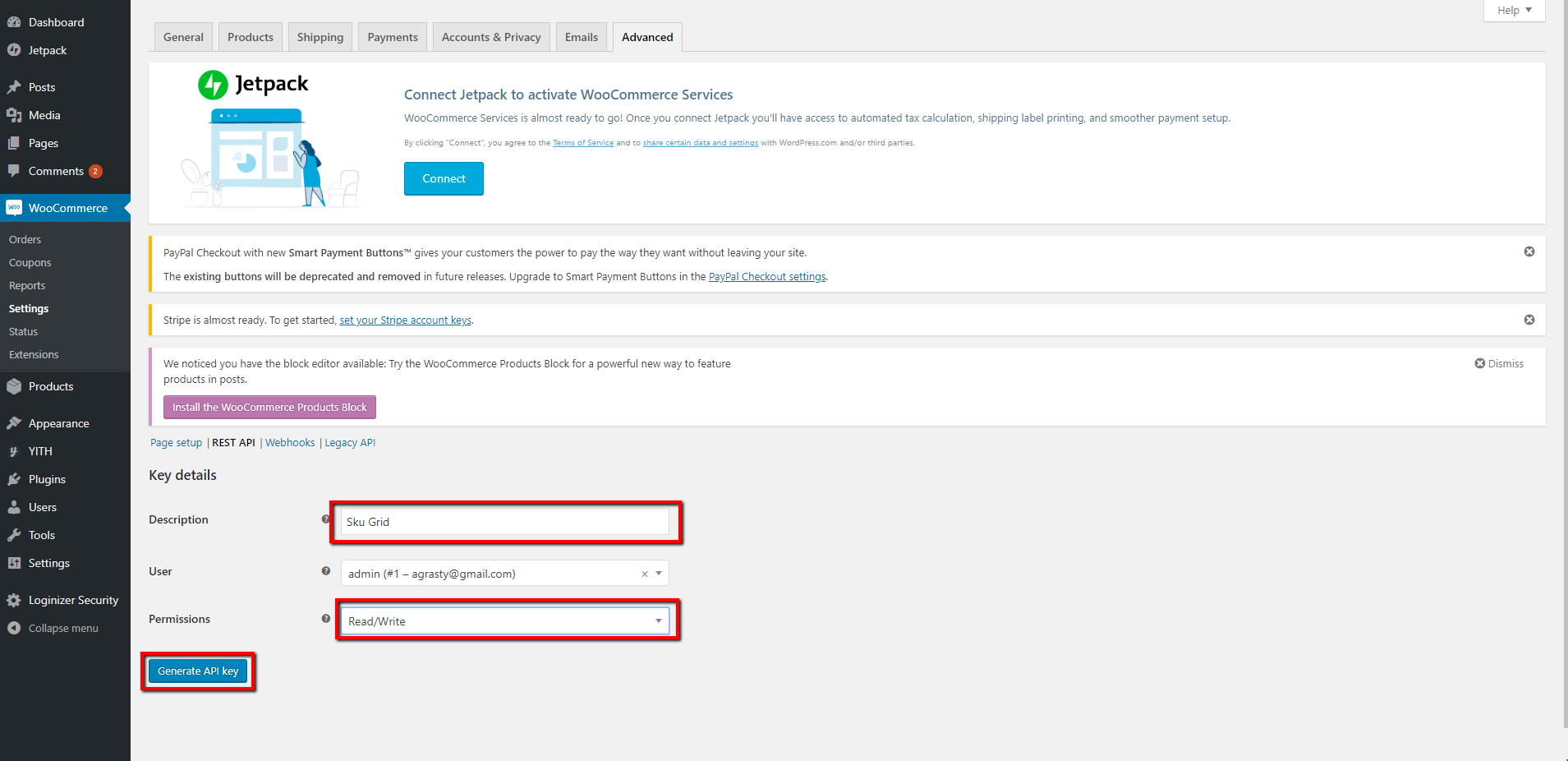Click the Comments bubble icon
This screenshot has width=1568, height=761.
14,171
